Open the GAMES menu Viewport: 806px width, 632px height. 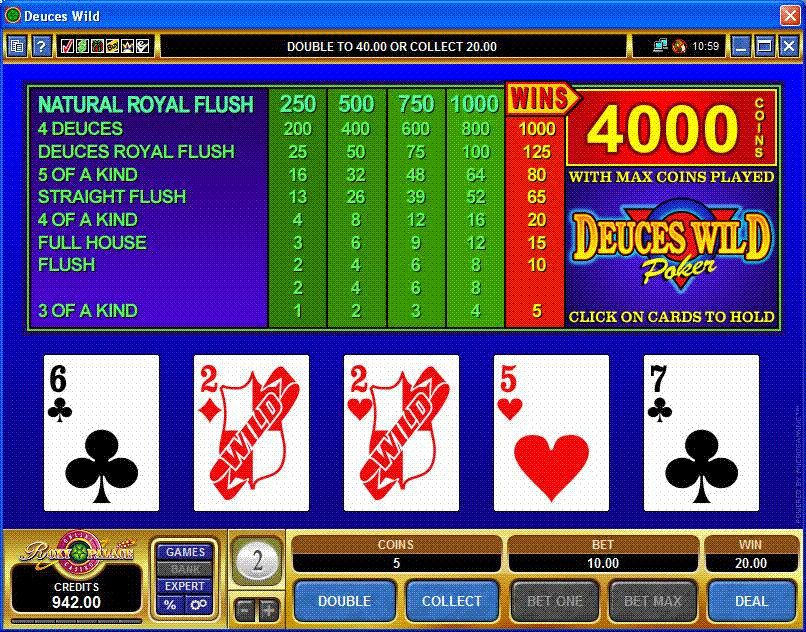pos(185,552)
